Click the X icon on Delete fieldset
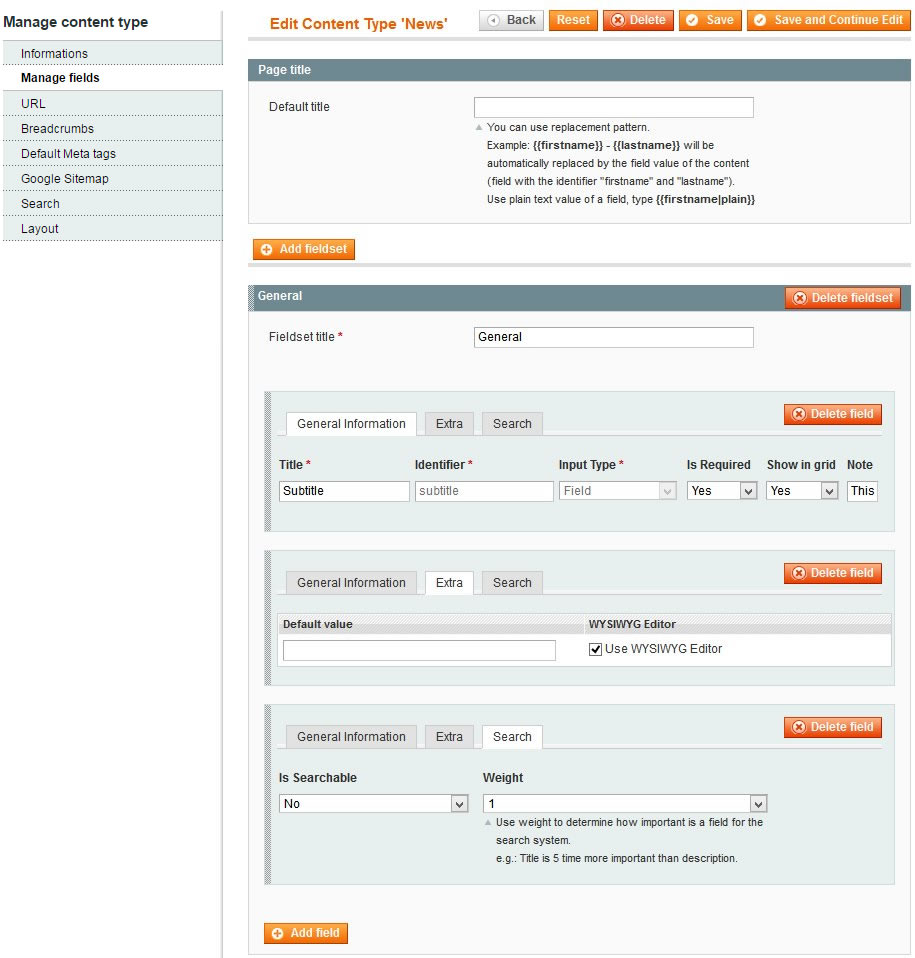Screen dimensions: 915x958 (800, 298)
